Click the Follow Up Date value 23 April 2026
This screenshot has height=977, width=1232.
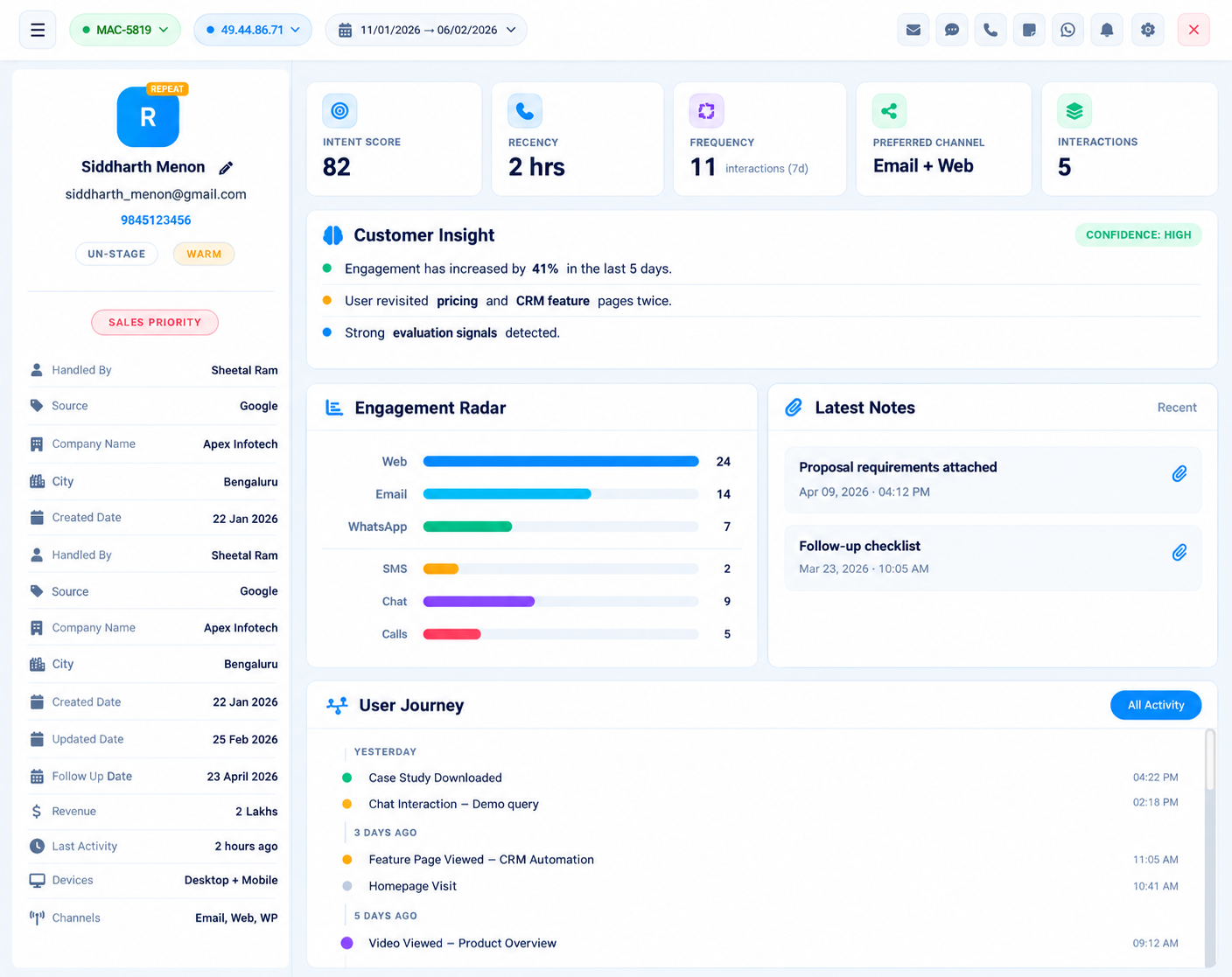242,777
